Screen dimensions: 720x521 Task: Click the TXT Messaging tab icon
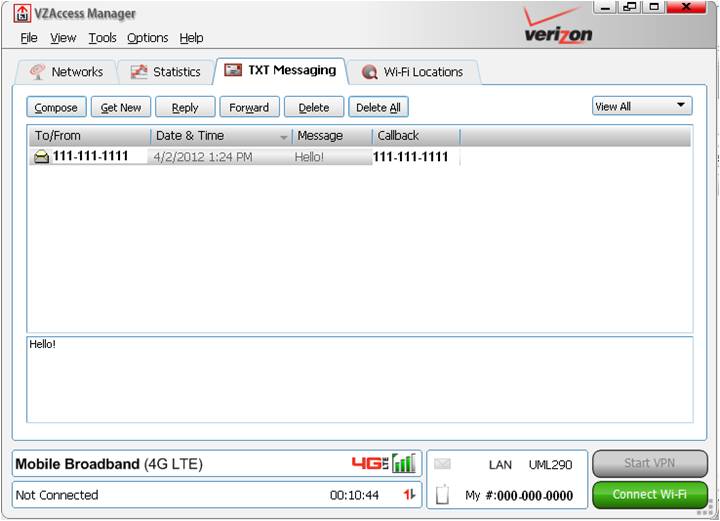point(233,70)
